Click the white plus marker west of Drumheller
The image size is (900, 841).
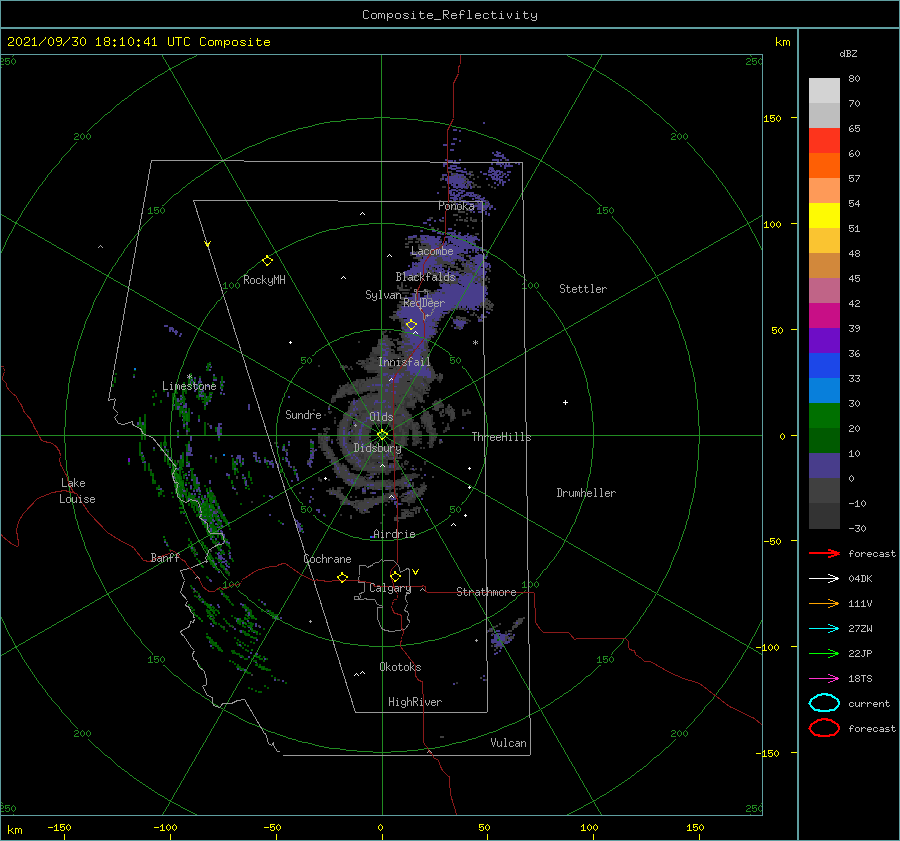click(x=565, y=402)
